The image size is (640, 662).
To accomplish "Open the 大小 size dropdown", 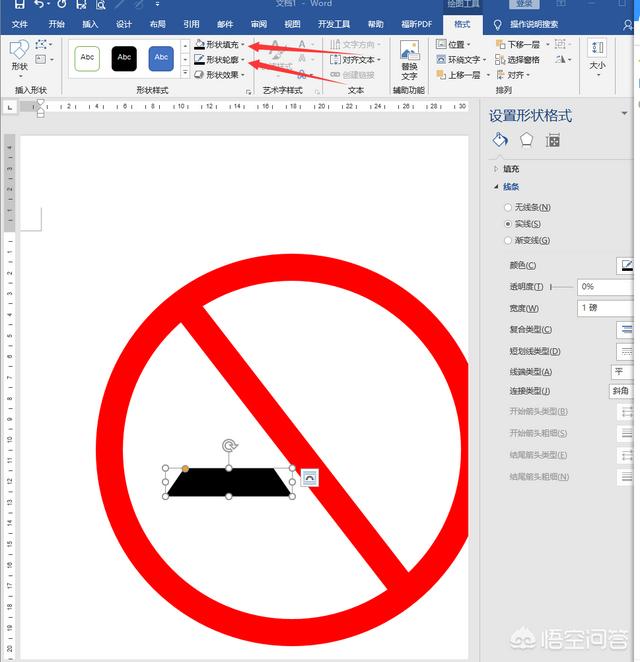I will pos(597,58).
